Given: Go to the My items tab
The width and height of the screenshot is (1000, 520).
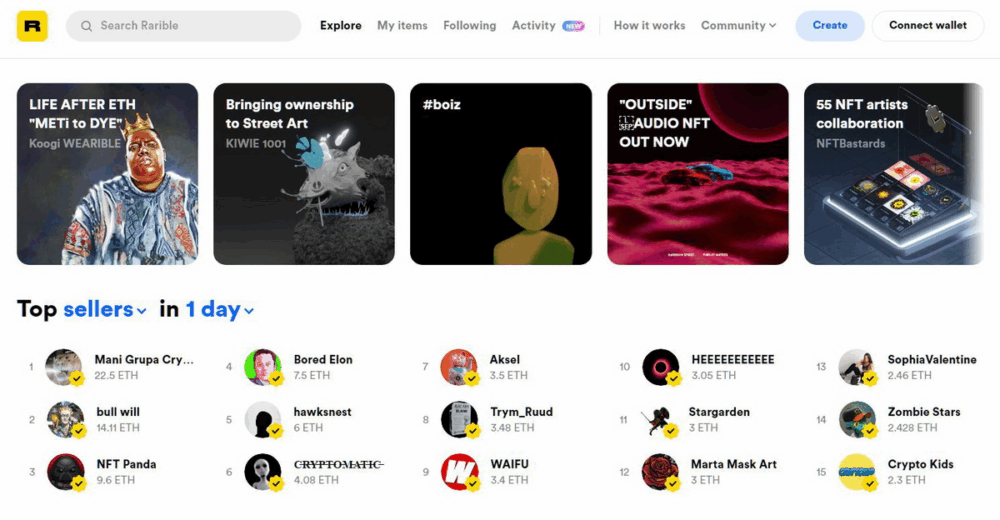Looking at the screenshot, I should 402,26.
